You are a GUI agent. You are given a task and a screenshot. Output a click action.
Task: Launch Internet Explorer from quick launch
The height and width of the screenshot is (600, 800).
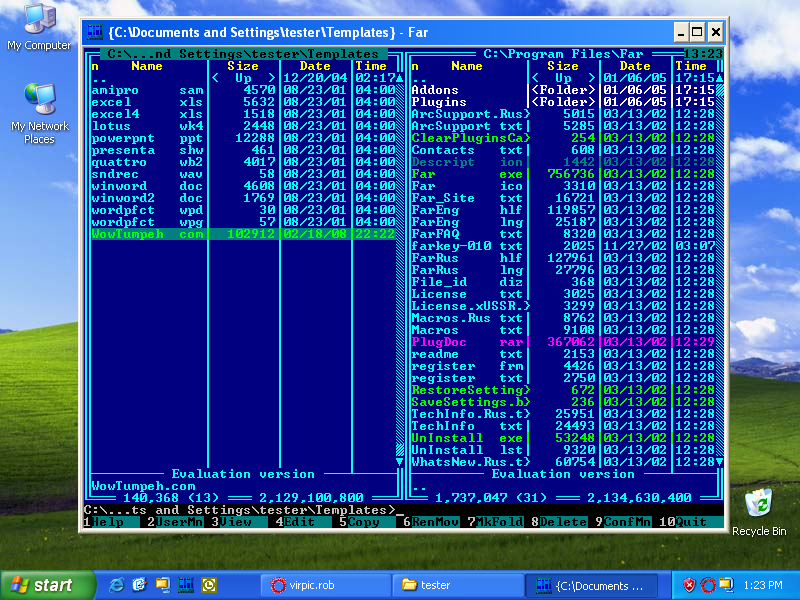coord(116,585)
